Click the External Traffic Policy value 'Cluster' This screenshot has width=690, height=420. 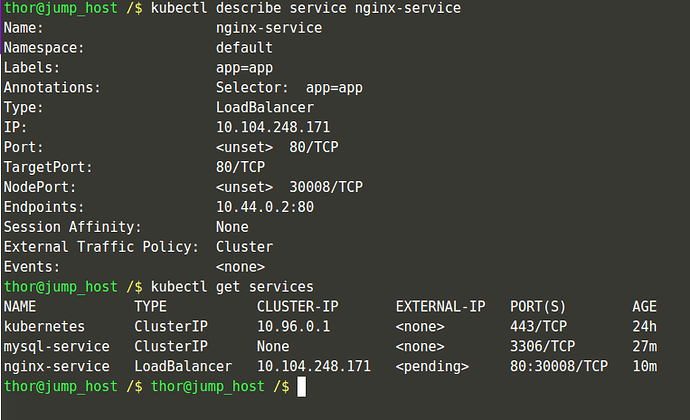(x=244, y=247)
